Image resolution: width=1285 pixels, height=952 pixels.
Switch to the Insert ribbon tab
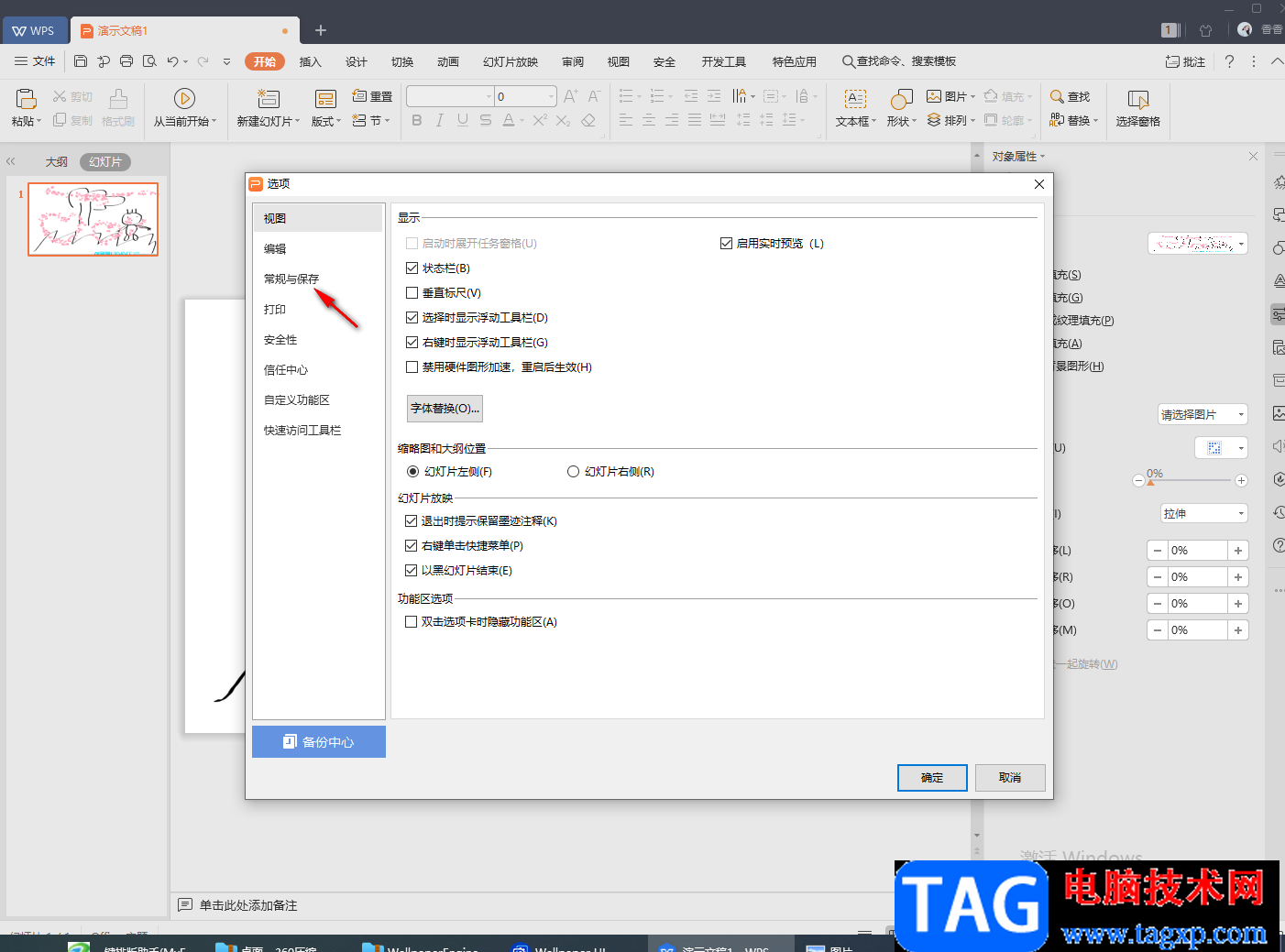(x=311, y=61)
